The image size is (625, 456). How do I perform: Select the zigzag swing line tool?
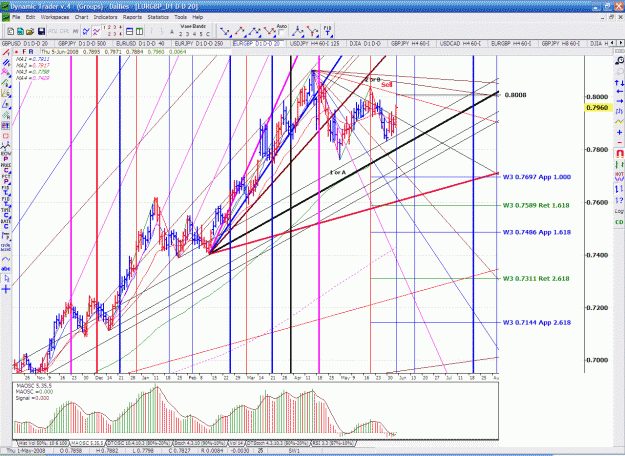pyautogui.click(x=6, y=146)
